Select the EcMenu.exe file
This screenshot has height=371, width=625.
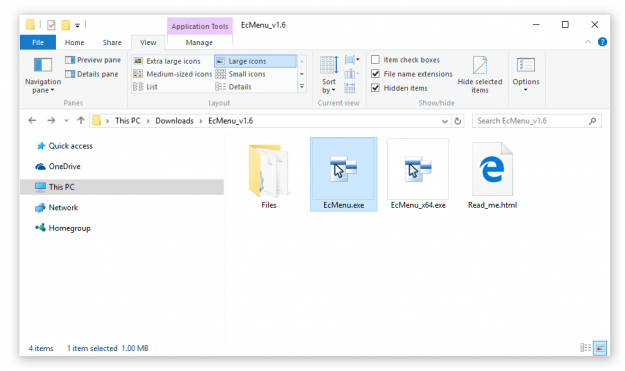tap(344, 175)
